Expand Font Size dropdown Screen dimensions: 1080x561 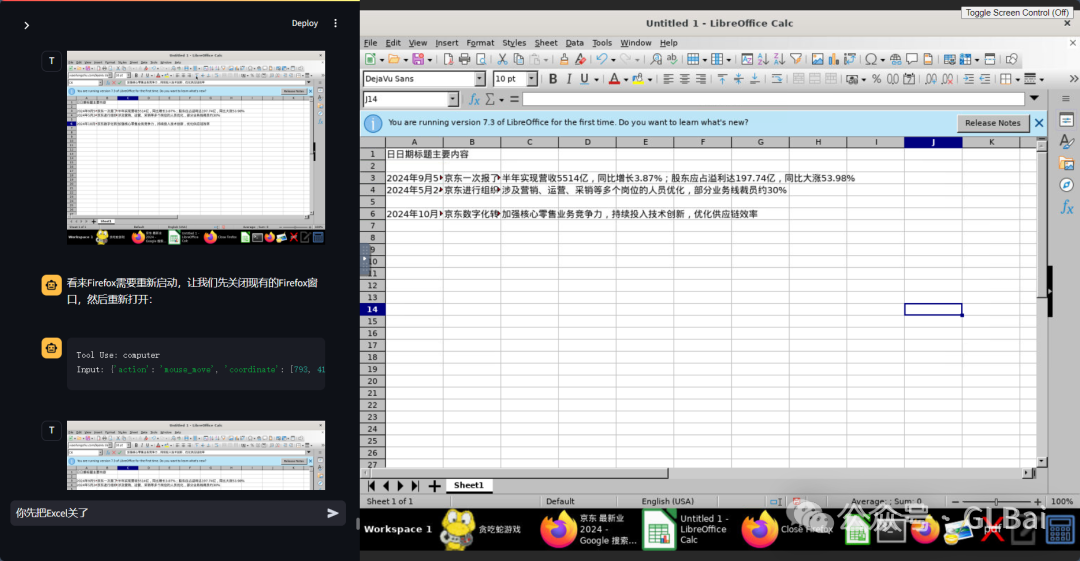532,79
